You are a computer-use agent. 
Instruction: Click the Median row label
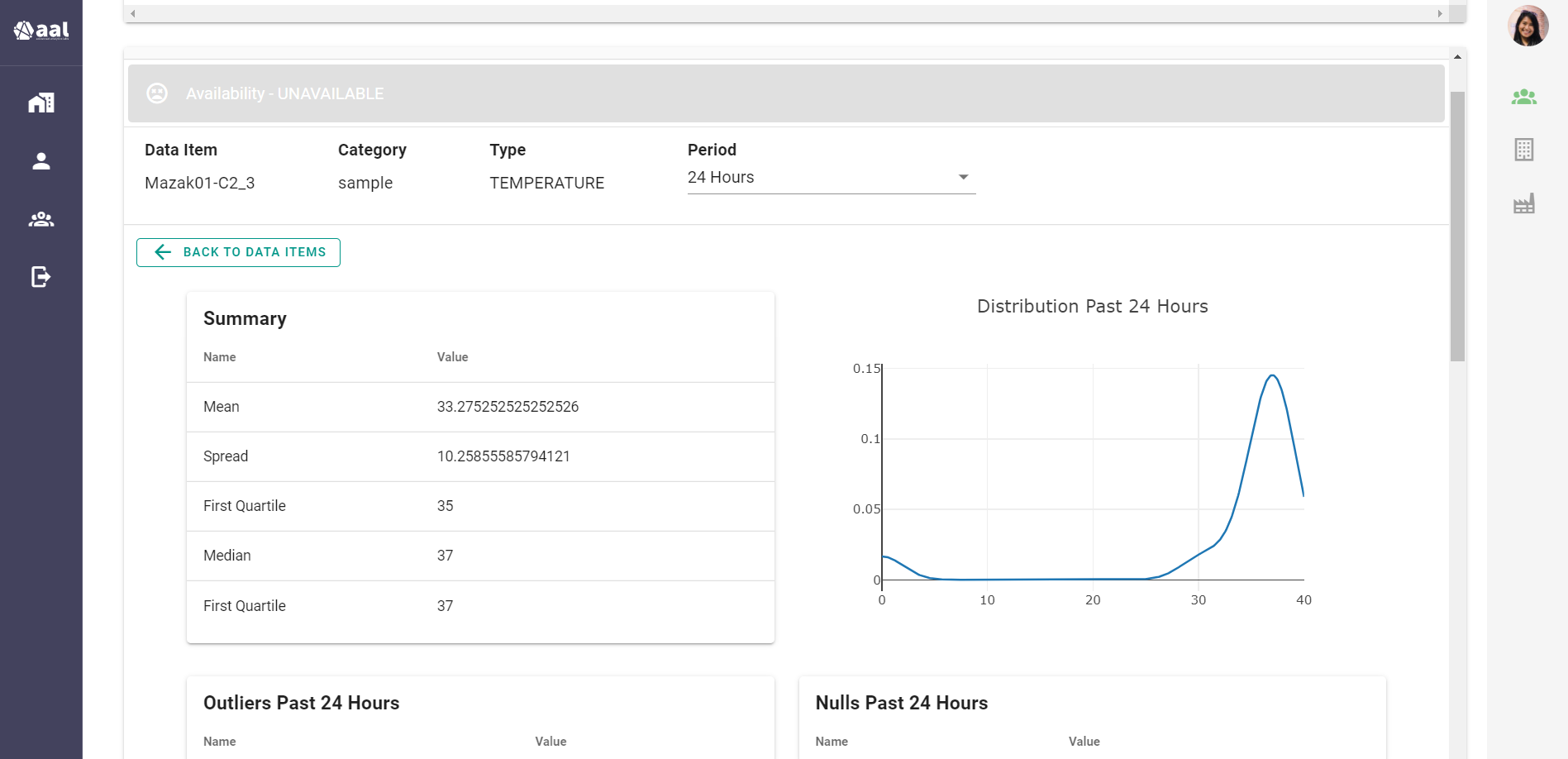point(227,556)
